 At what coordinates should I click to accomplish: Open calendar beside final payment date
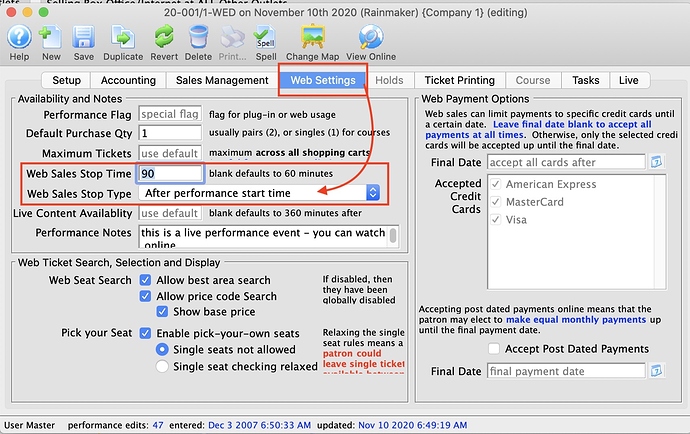click(656, 371)
